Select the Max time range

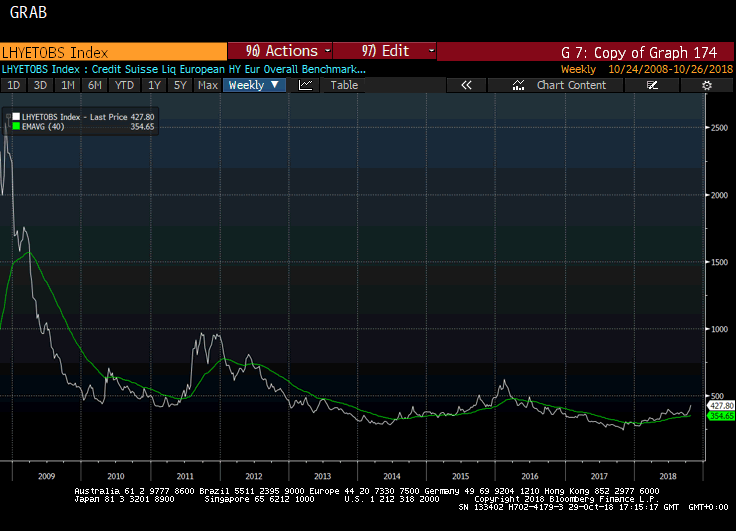208,85
